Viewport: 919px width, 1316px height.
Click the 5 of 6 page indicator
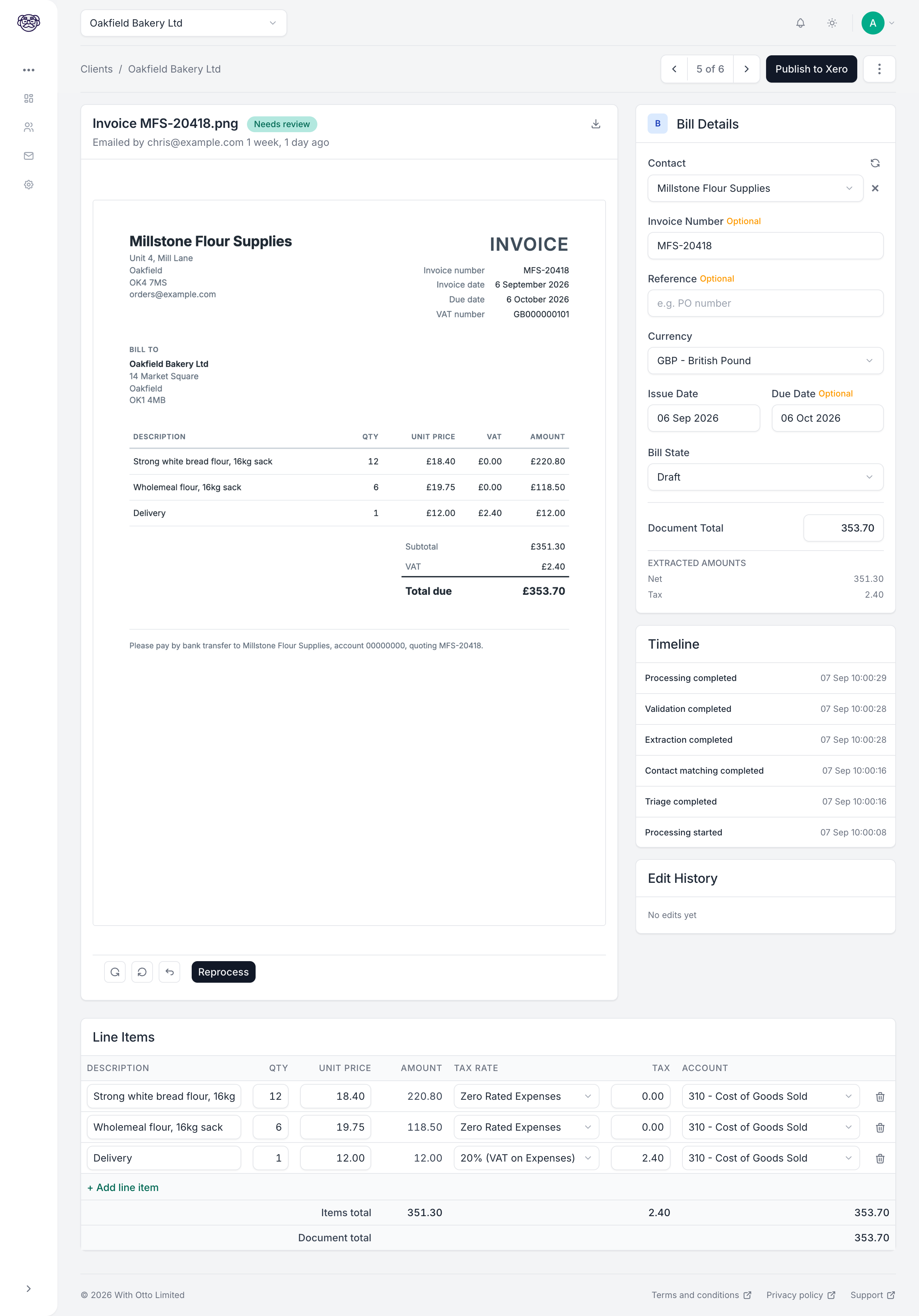point(710,69)
